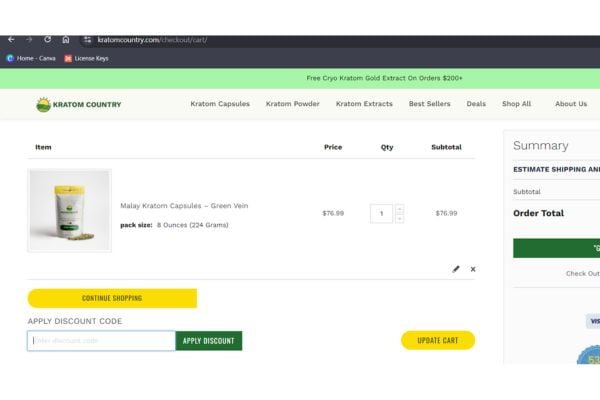The image size is (600, 400).
Task: Click the quantity input field
Action: coord(382,214)
